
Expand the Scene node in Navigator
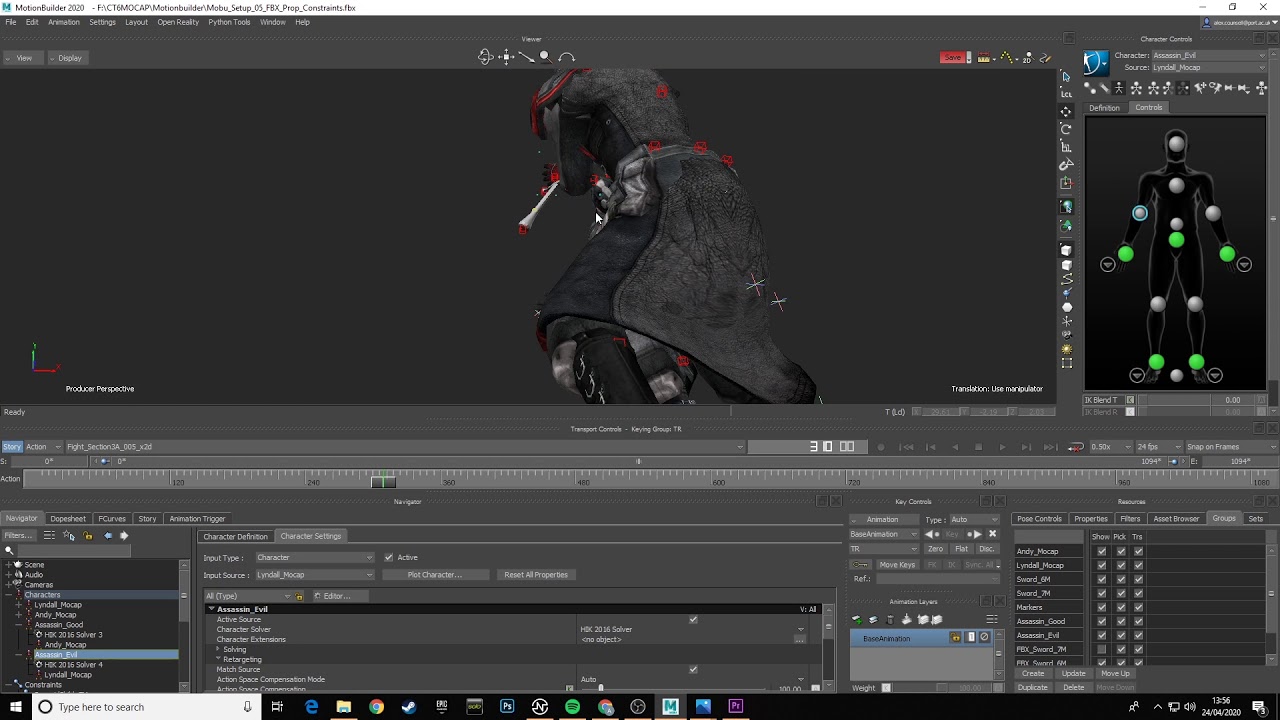point(8,564)
